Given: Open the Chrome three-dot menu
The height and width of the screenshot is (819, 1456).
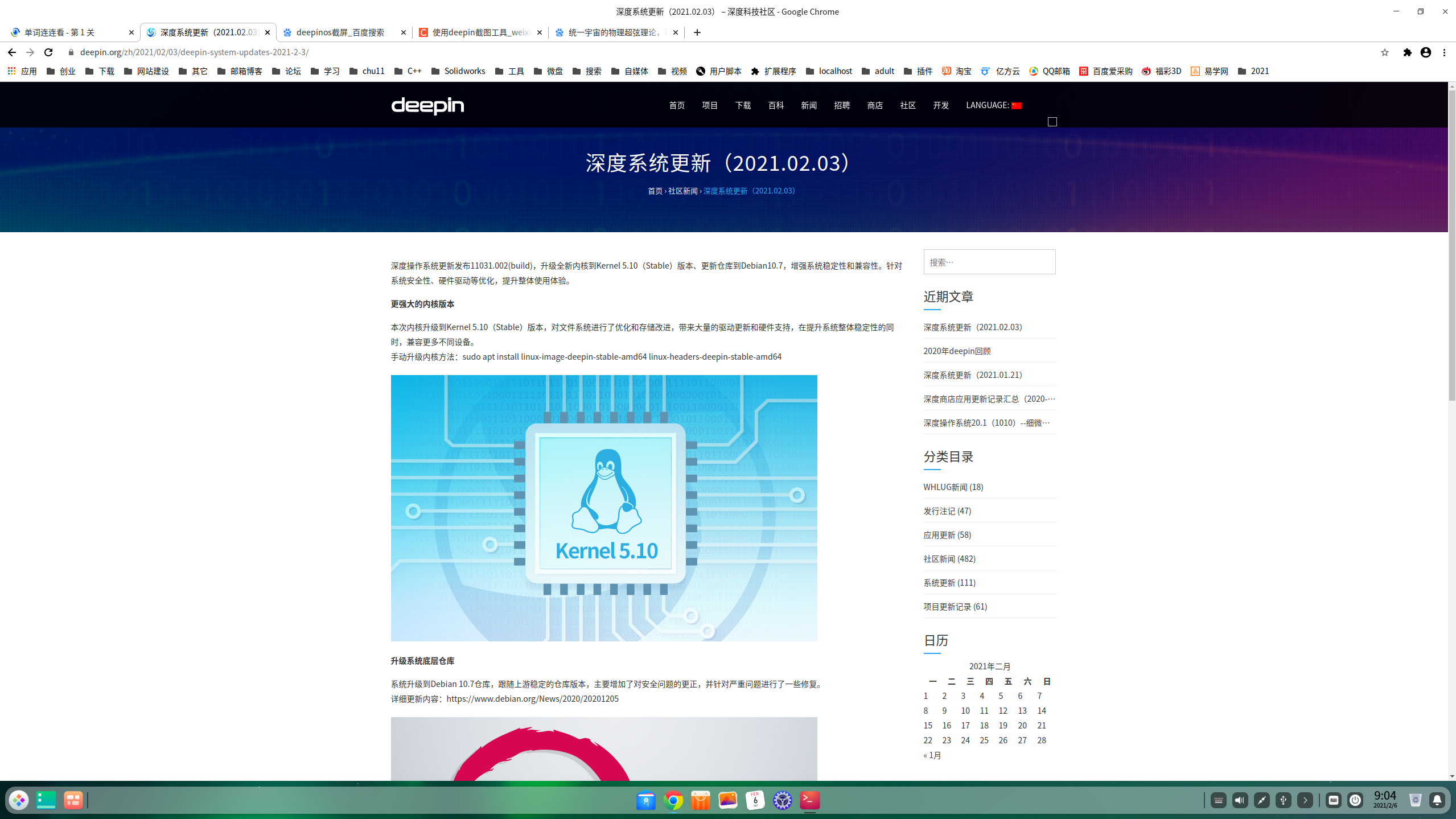Looking at the screenshot, I should coord(1444,52).
